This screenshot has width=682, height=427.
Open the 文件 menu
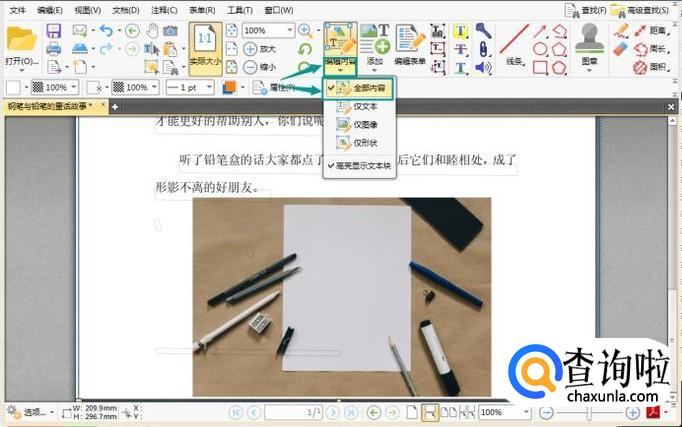[x=17, y=10]
